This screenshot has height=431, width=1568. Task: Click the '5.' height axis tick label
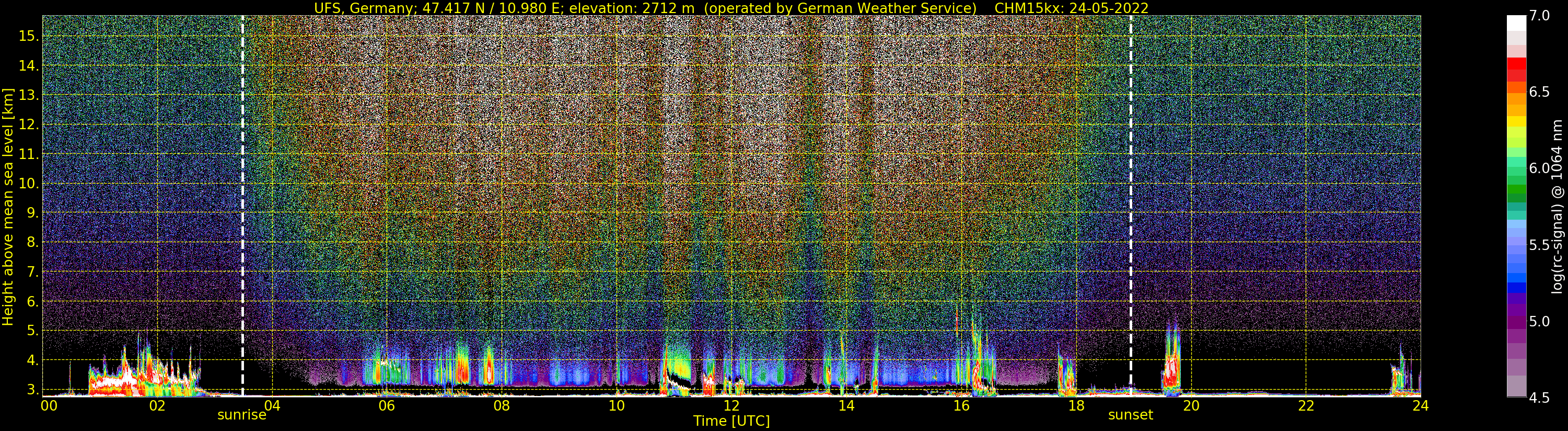coord(32,331)
